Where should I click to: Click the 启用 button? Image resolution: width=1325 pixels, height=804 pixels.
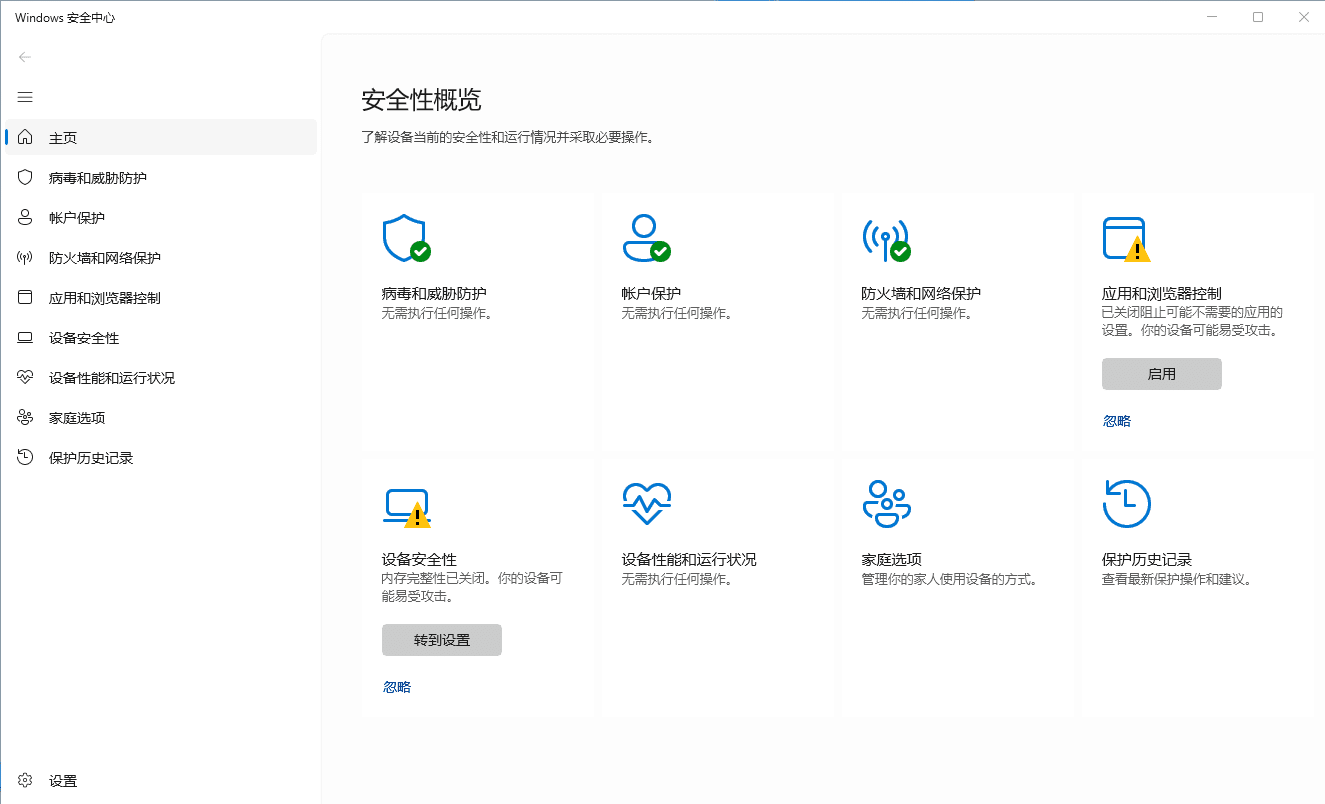1162,374
